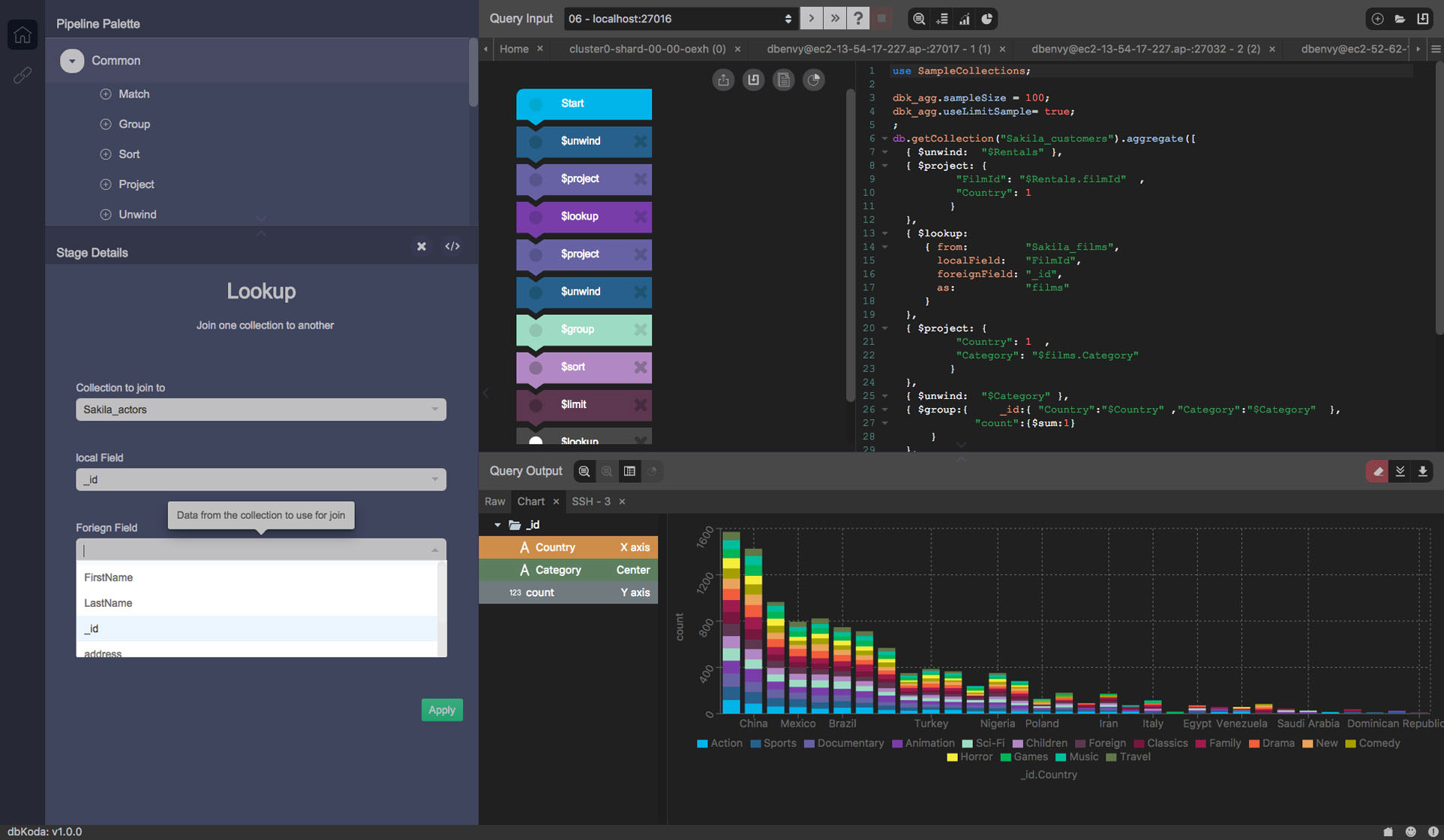
Task: Show stage code with the </> icon
Action: (x=452, y=246)
